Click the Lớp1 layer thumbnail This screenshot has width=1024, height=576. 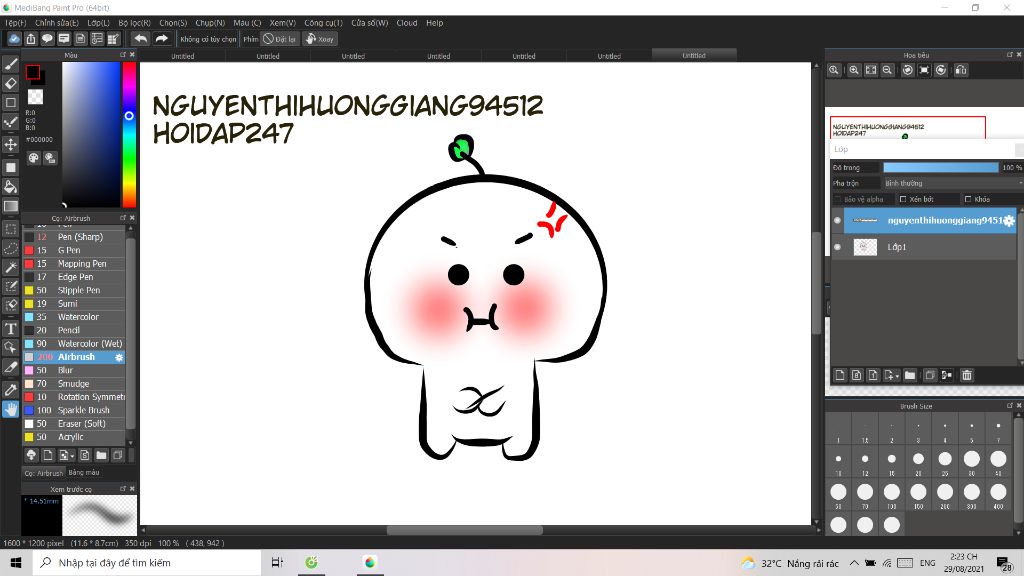click(x=865, y=247)
